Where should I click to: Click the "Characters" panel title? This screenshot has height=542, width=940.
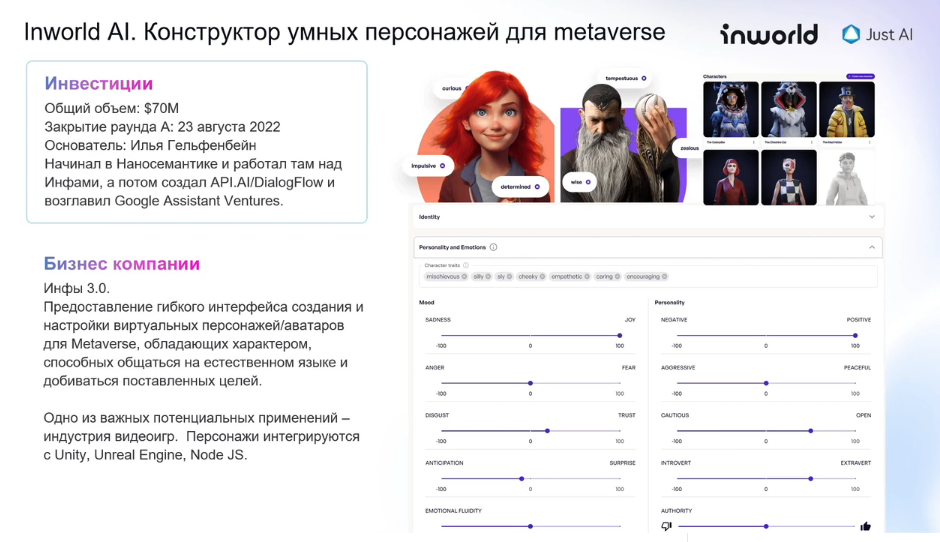coord(715,77)
